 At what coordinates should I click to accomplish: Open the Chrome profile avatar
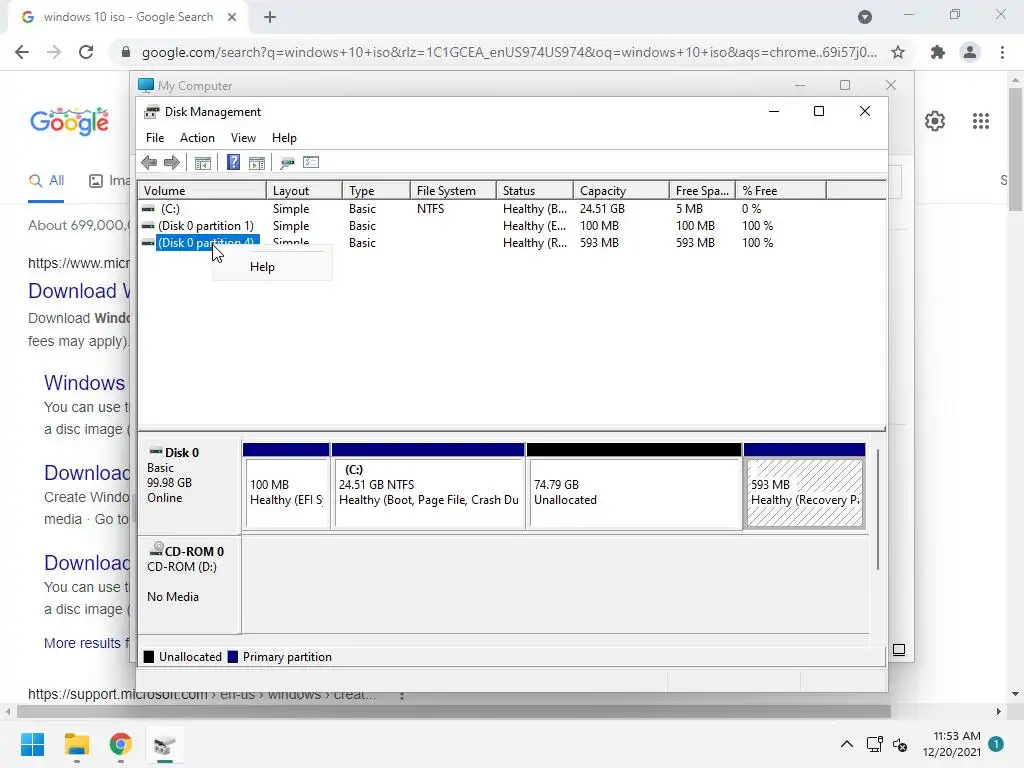click(970, 52)
